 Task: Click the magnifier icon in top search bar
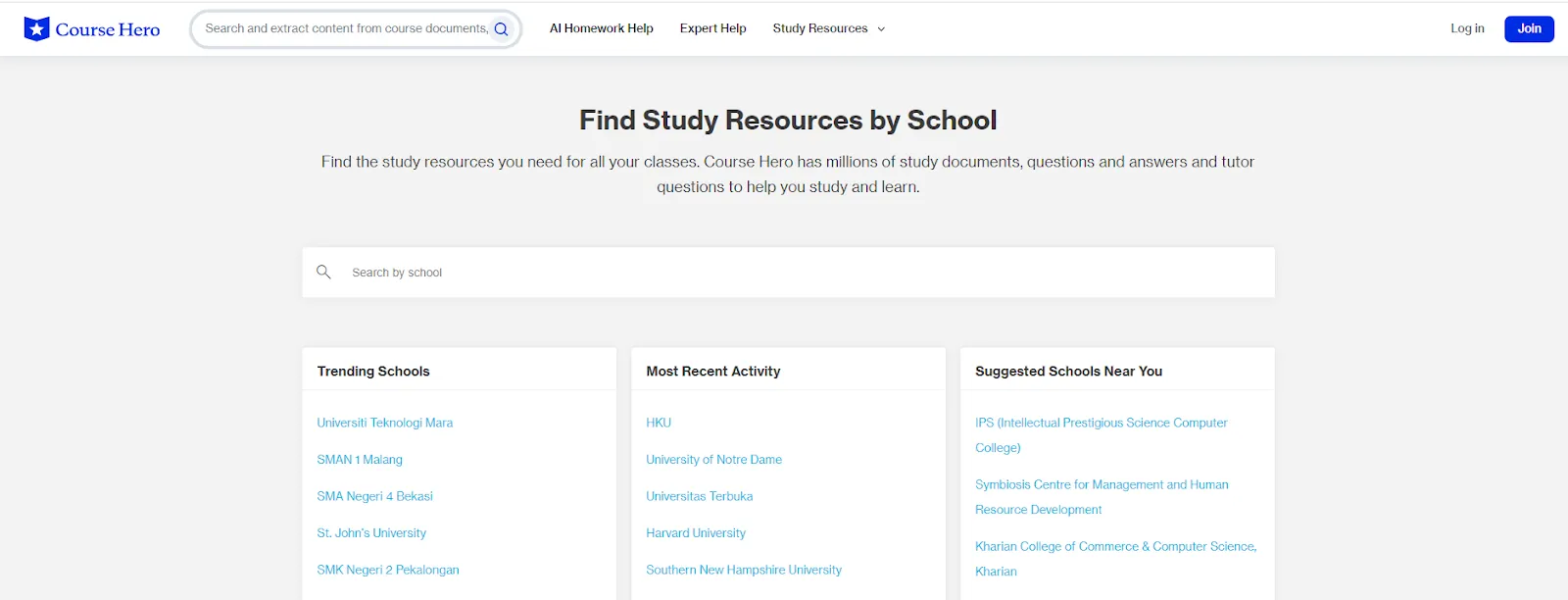[501, 29]
